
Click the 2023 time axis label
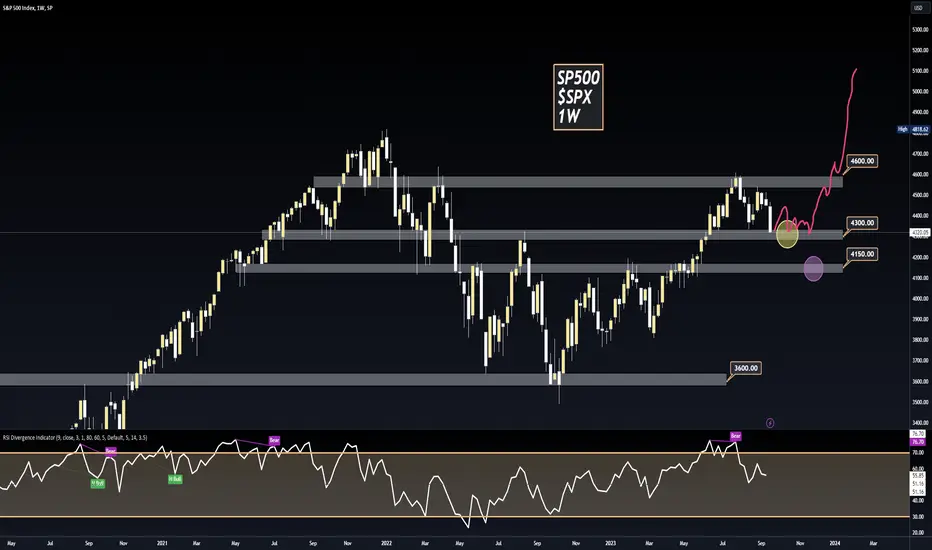pos(610,543)
